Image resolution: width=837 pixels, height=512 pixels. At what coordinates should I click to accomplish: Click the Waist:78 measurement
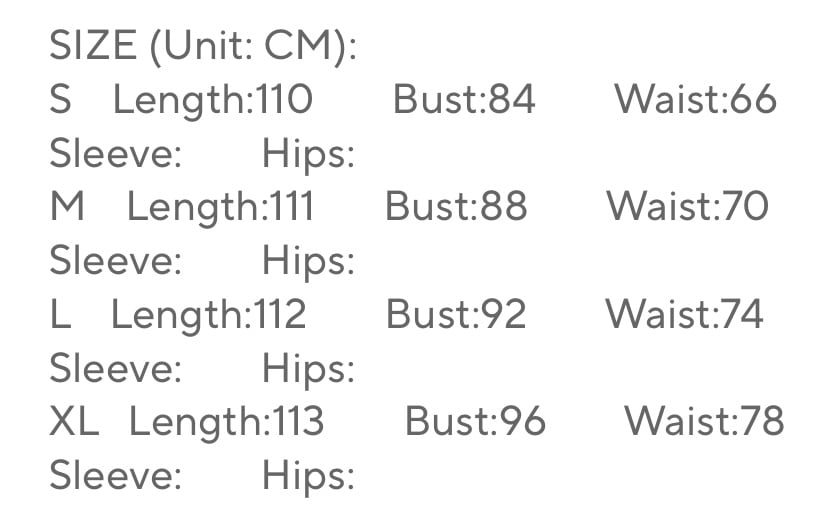(x=704, y=423)
